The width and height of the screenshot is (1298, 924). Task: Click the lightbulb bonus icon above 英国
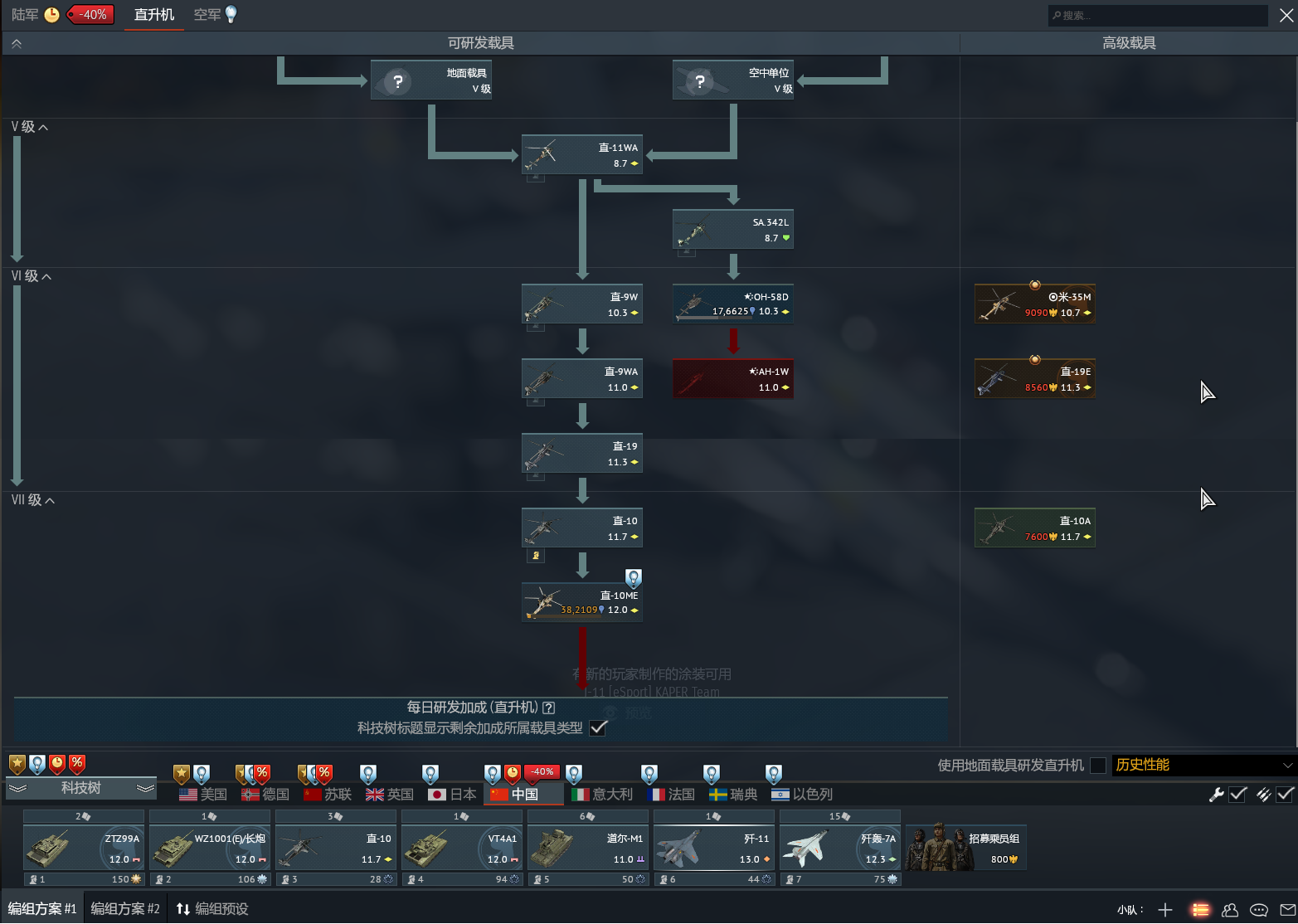click(368, 774)
